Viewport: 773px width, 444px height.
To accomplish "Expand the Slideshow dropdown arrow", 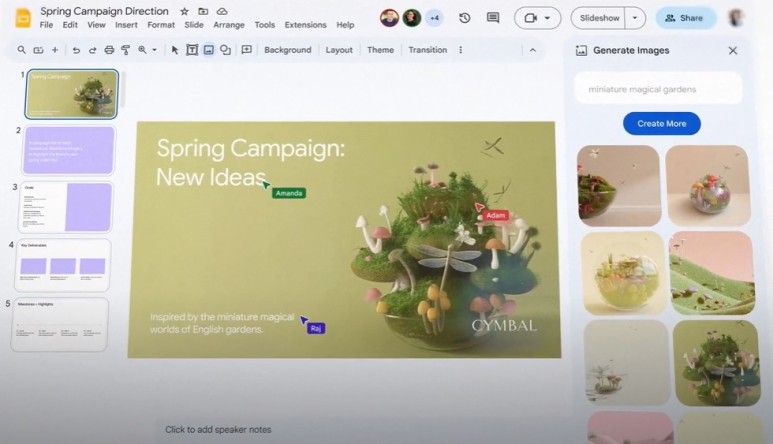I will [636, 18].
